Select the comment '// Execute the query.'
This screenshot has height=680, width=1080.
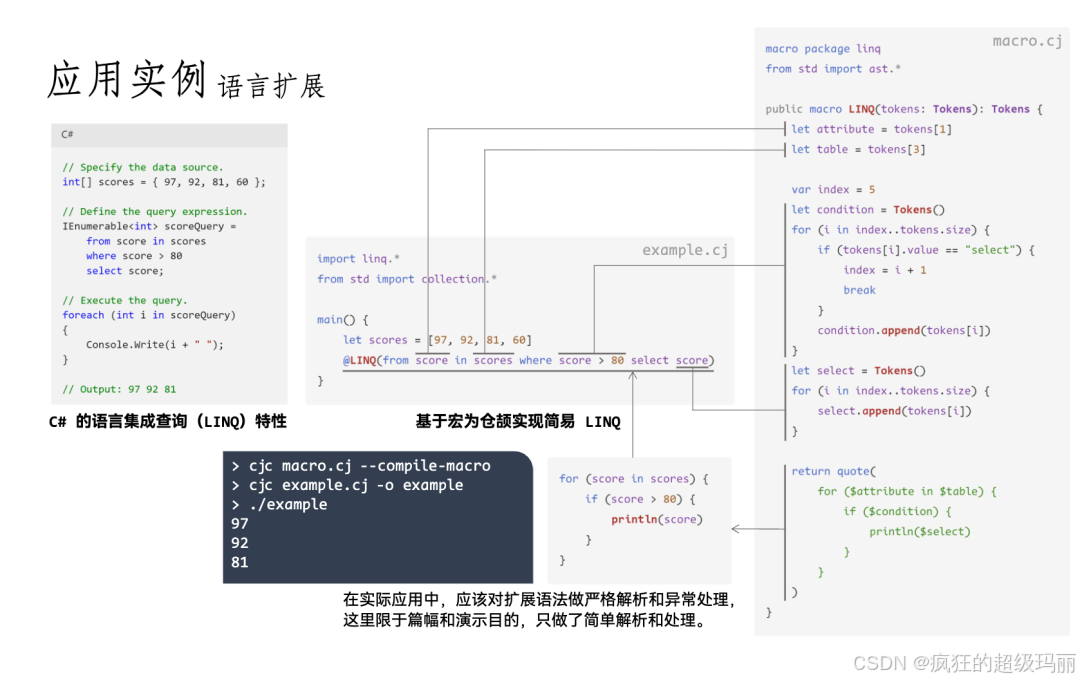(125, 300)
